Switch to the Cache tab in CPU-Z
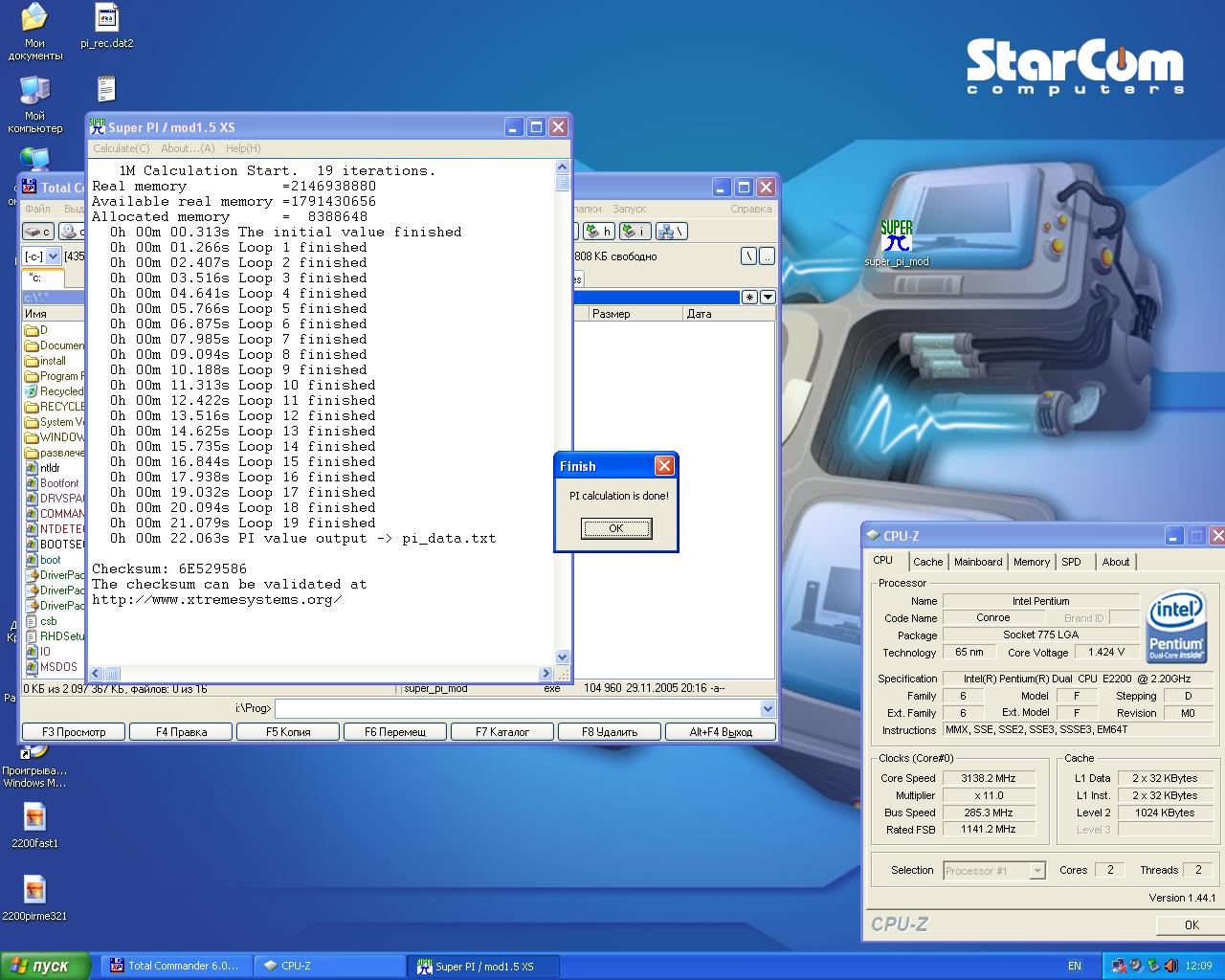The height and width of the screenshot is (980, 1225). tap(927, 562)
